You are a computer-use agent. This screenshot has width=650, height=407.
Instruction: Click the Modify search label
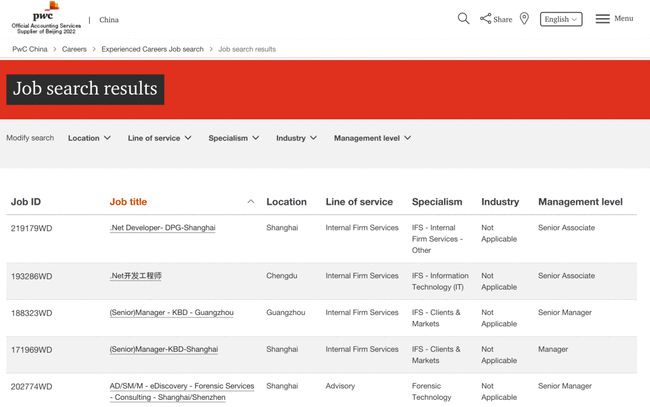tap(30, 138)
